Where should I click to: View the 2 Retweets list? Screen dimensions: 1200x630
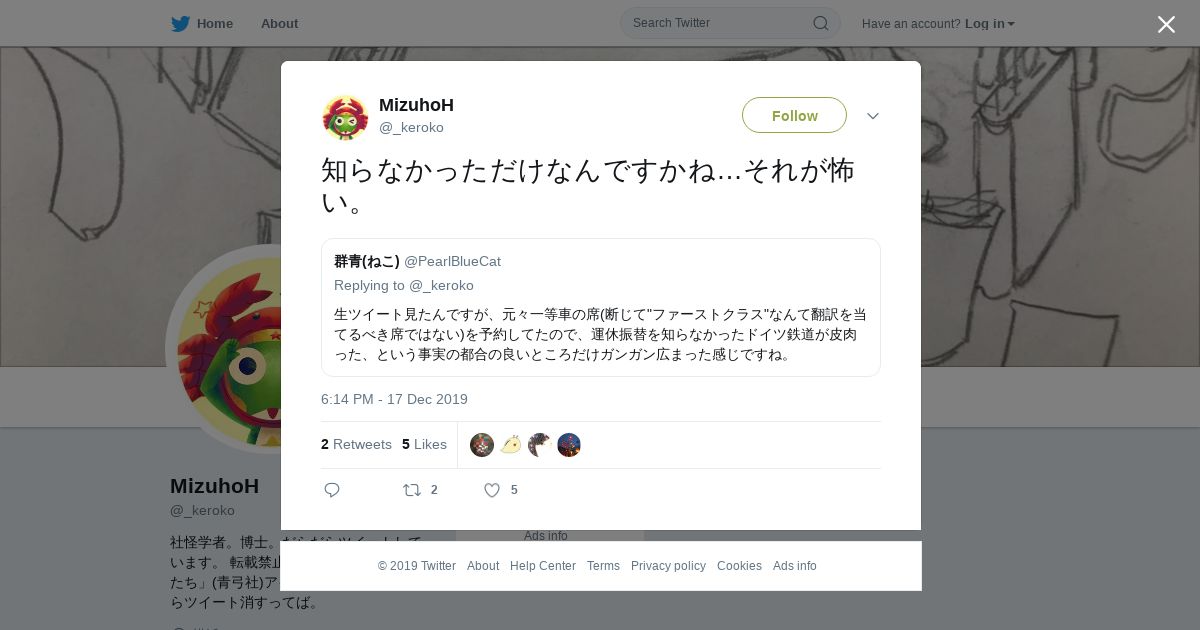[x=356, y=444]
